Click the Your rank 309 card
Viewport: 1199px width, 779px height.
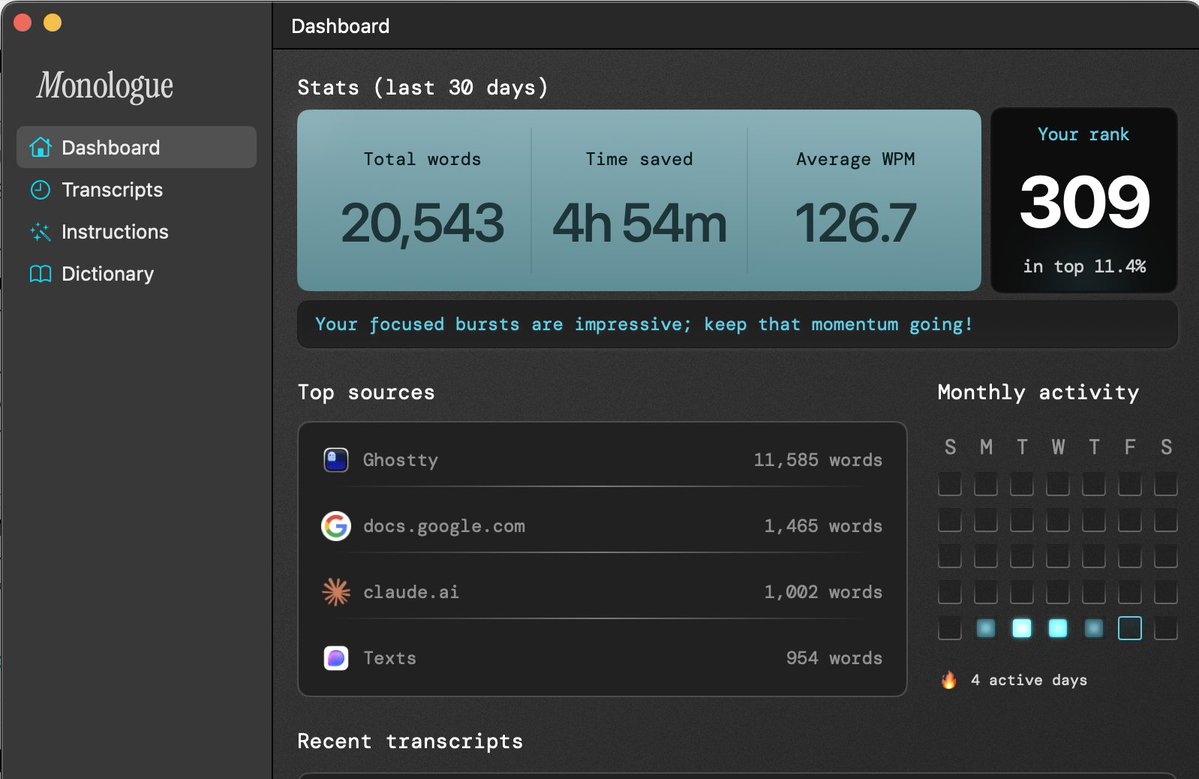[x=1084, y=200]
